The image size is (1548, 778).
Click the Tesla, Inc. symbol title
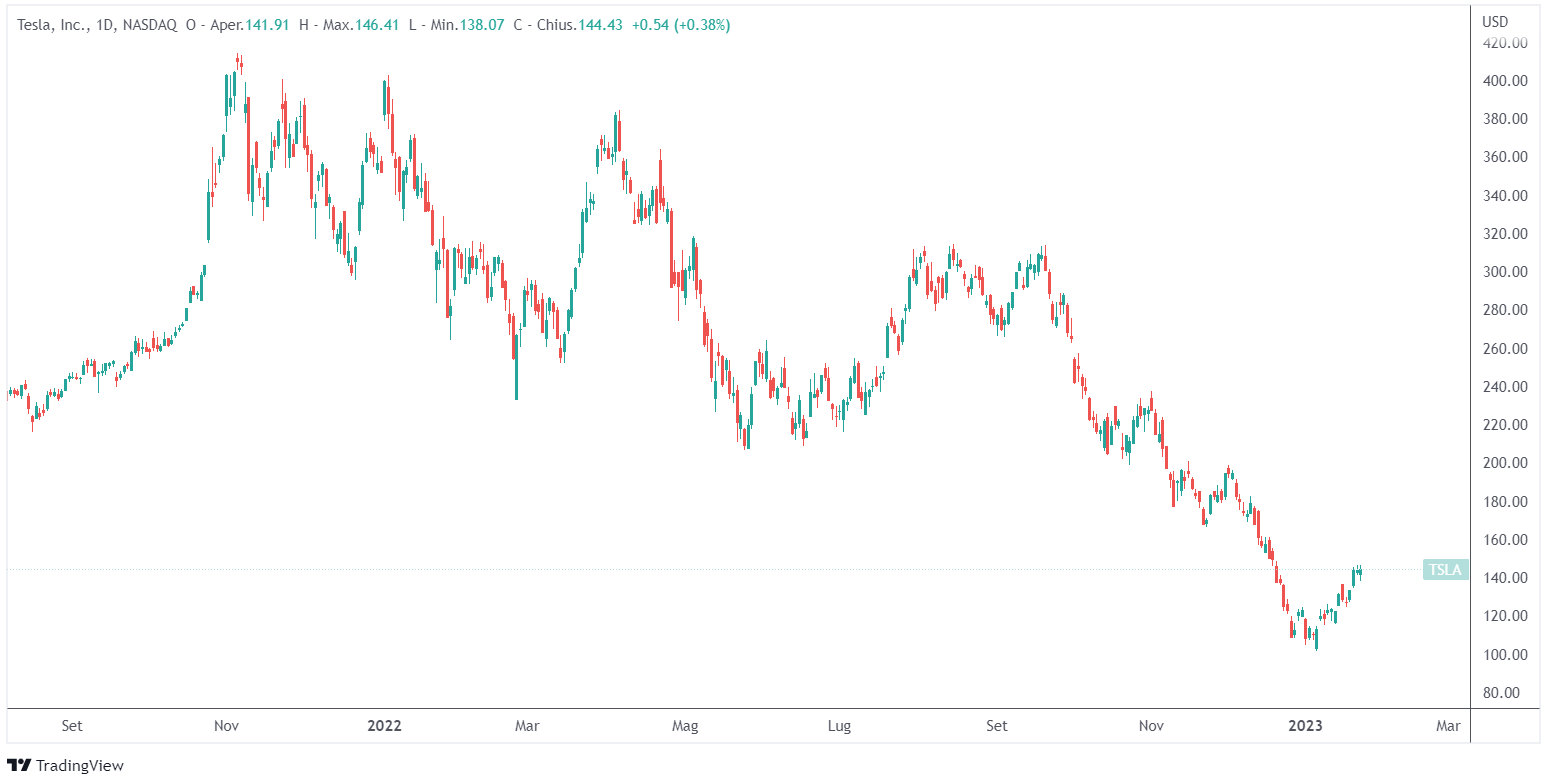(x=53, y=25)
